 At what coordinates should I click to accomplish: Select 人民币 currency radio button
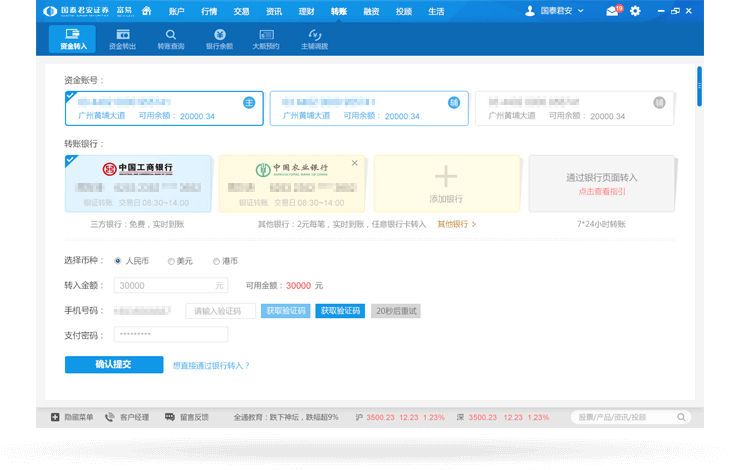(118, 261)
